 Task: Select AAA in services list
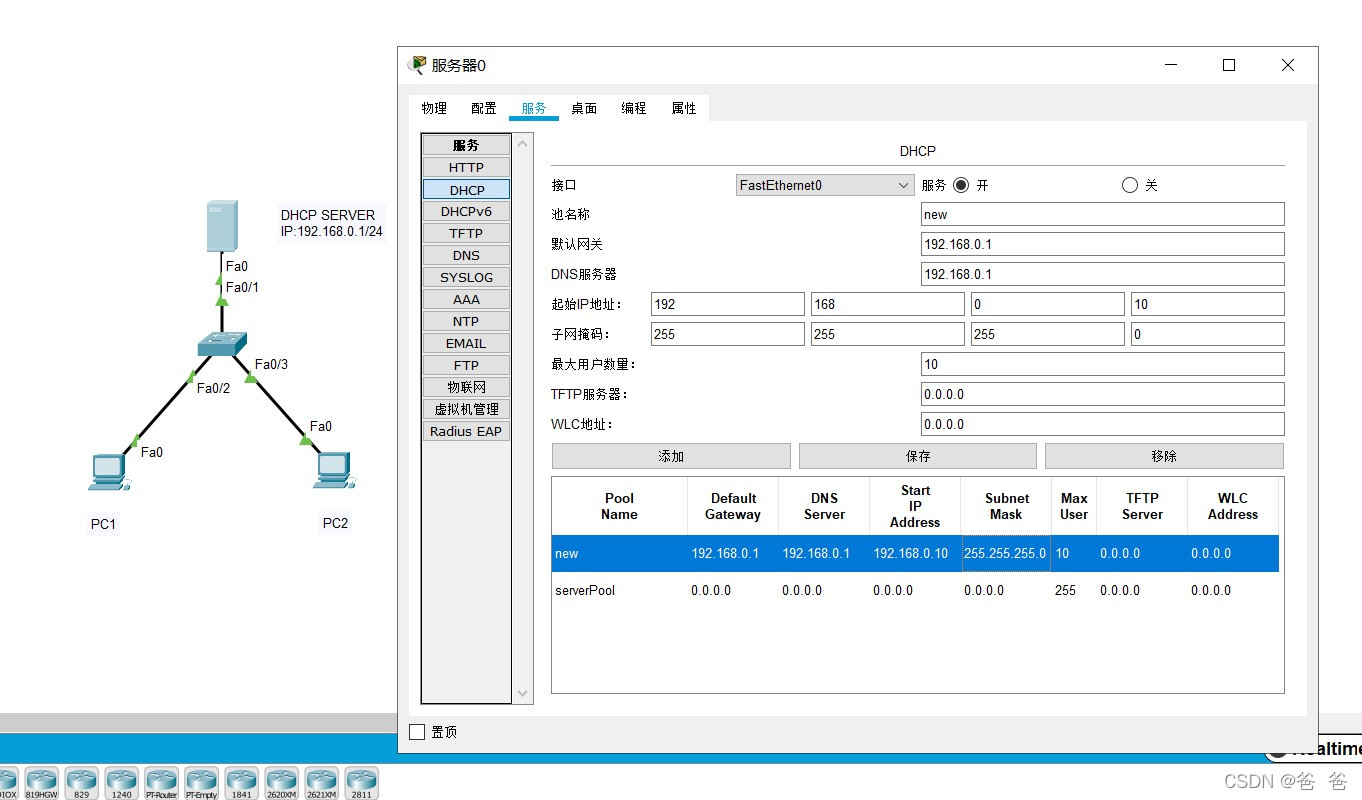[x=466, y=299]
